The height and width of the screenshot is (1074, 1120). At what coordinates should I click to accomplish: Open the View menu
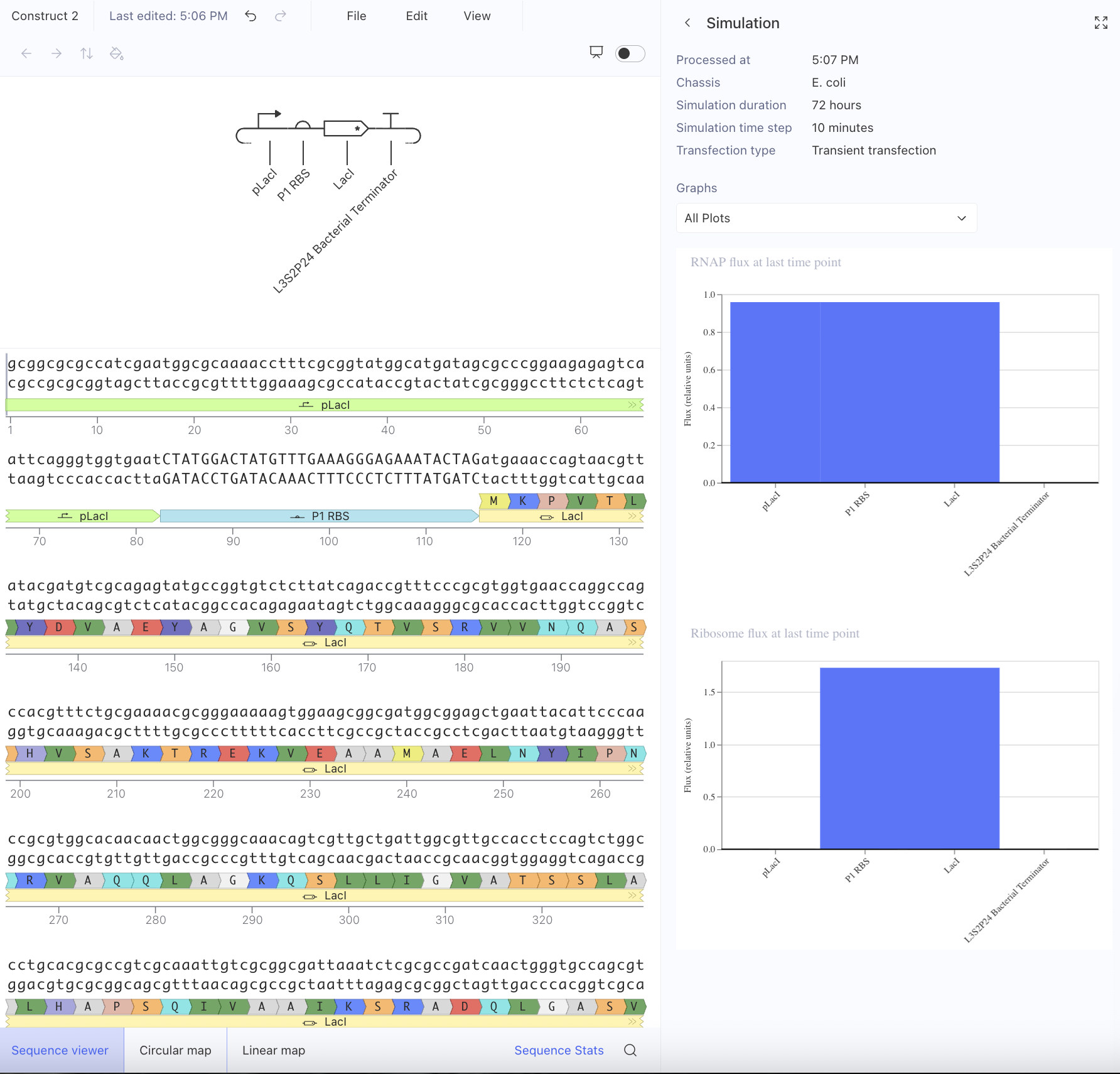click(477, 16)
